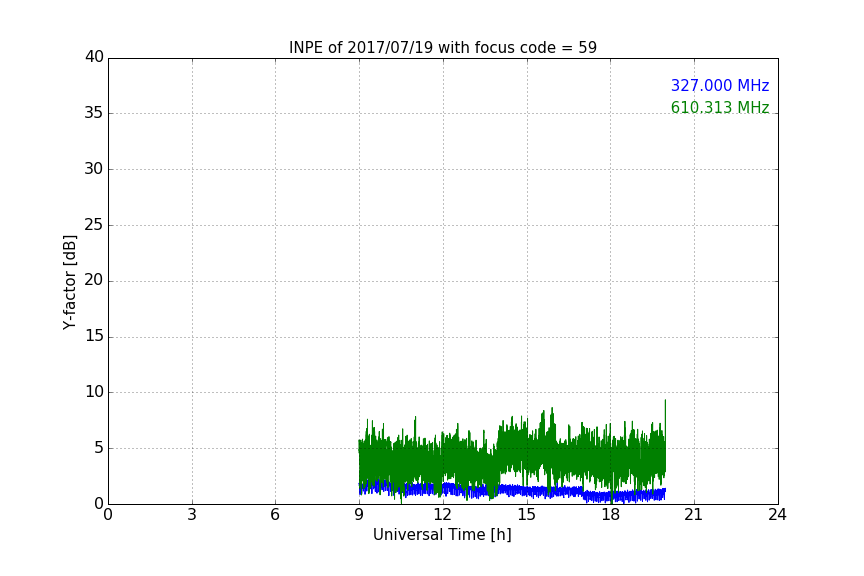Click the y-axis tick label 5

coord(99,448)
